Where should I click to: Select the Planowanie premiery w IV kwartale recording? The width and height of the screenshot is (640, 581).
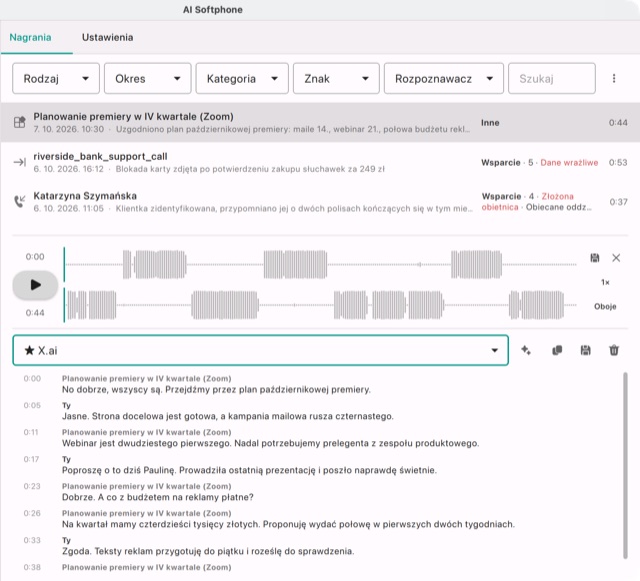(320, 122)
